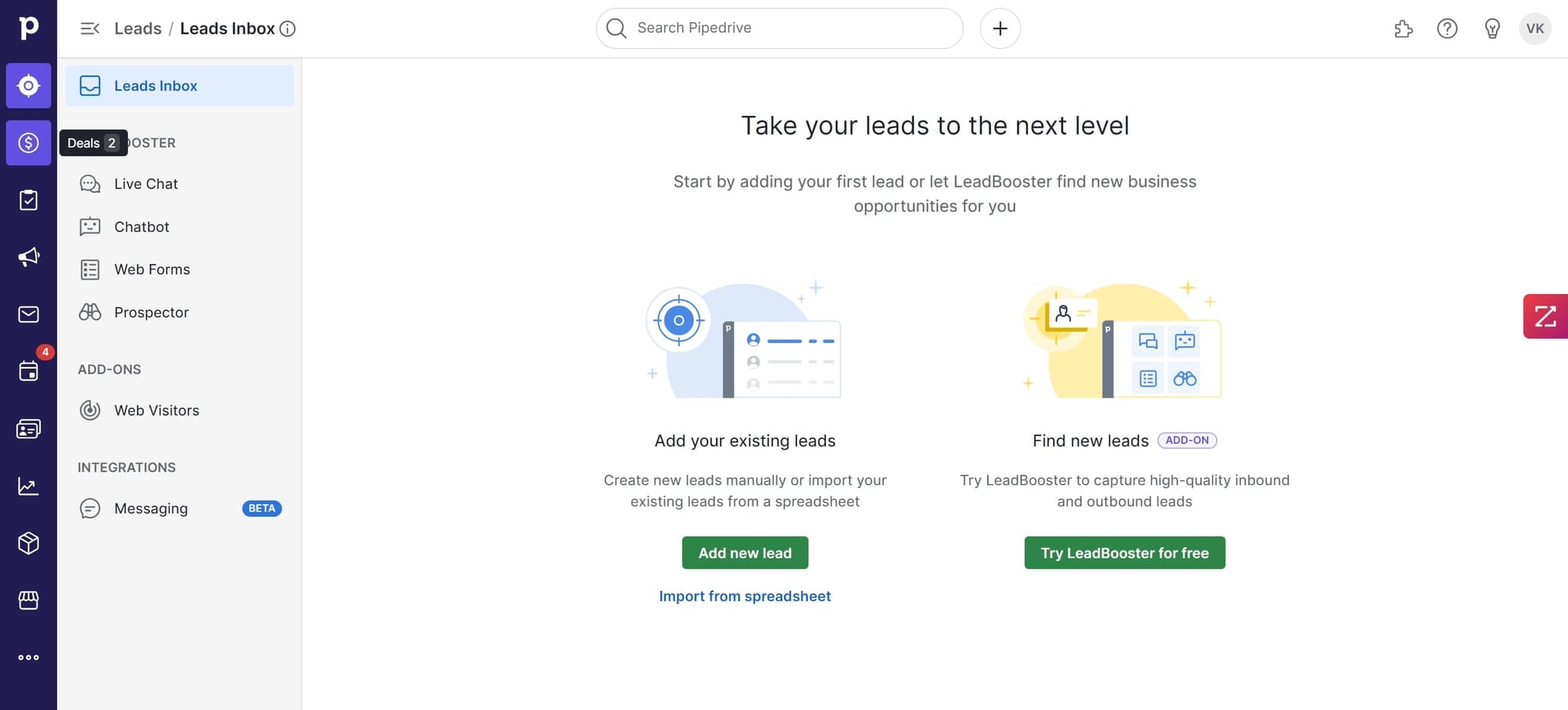Open the Web Visitors add-on

tap(157, 410)
